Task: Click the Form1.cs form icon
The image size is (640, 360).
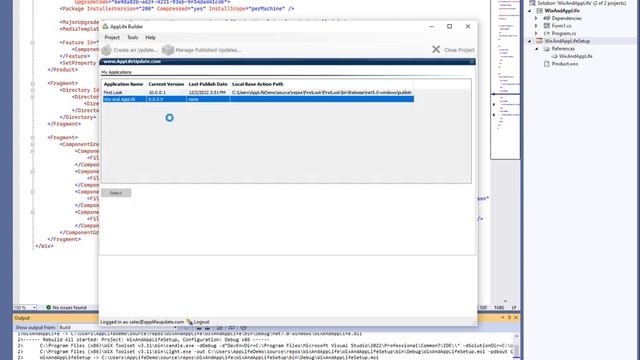Action: (x=547, y=26)
